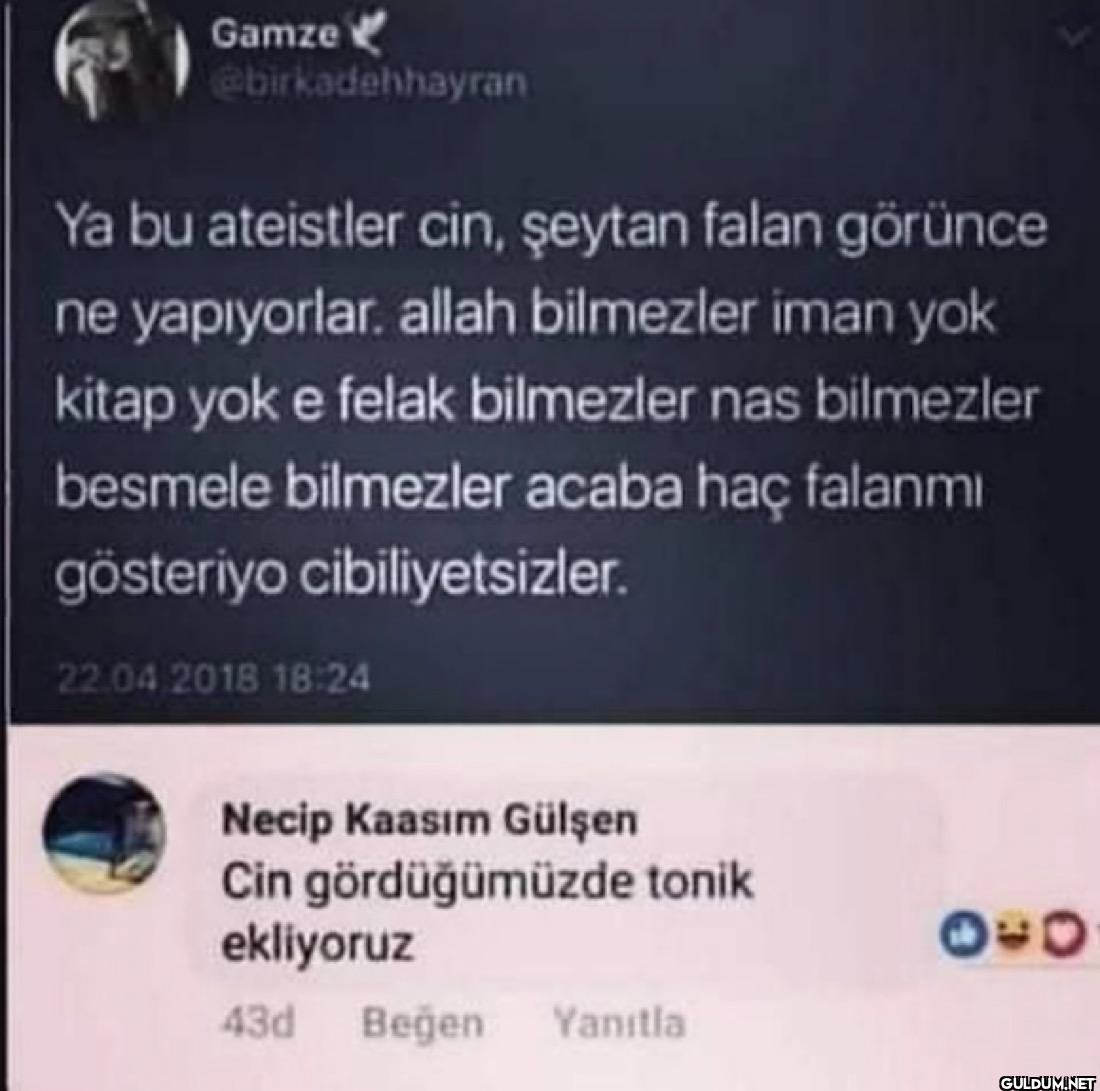The height and width of the screenshot is (1091, 1100).
Task: Reply using the Yanıtla button
Action: tap(619, 1023)
